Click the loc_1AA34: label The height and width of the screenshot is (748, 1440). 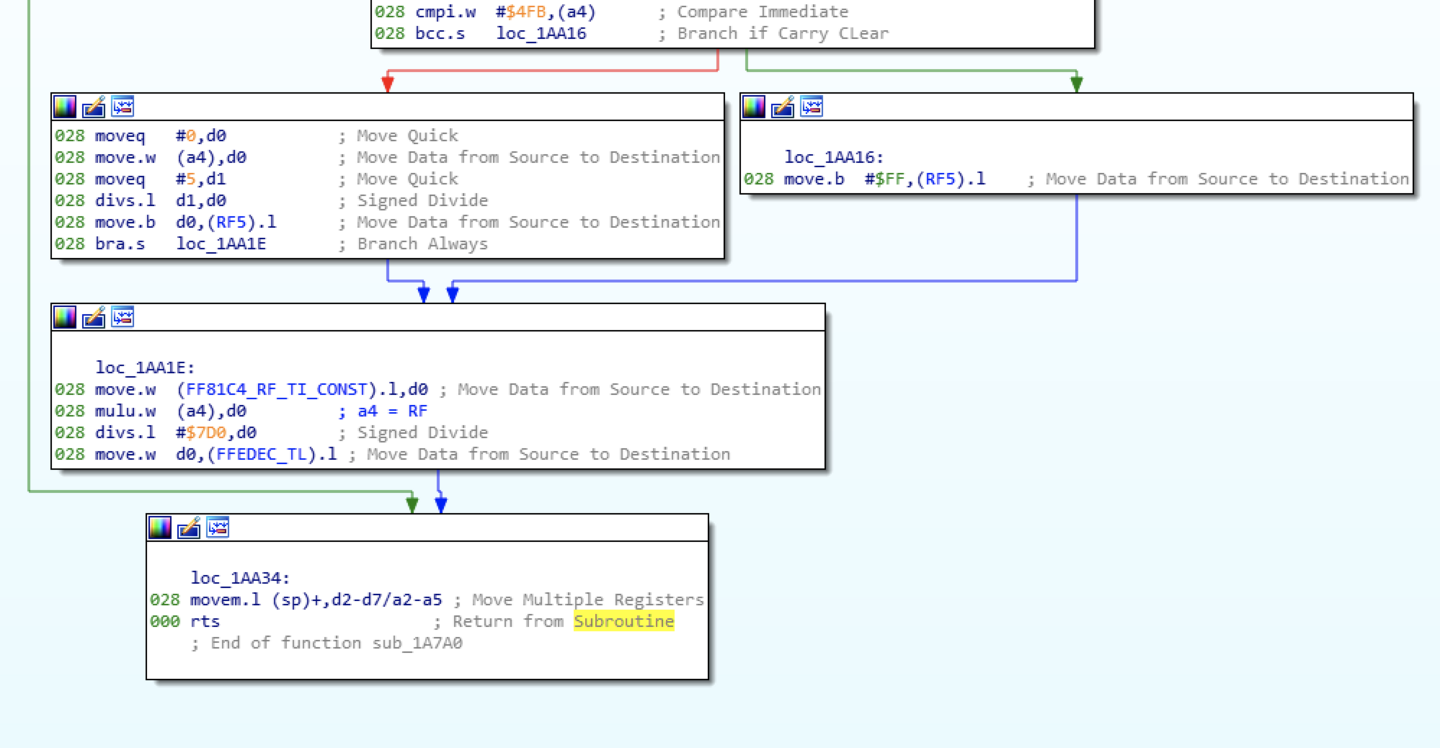click(x=241, y=577)
